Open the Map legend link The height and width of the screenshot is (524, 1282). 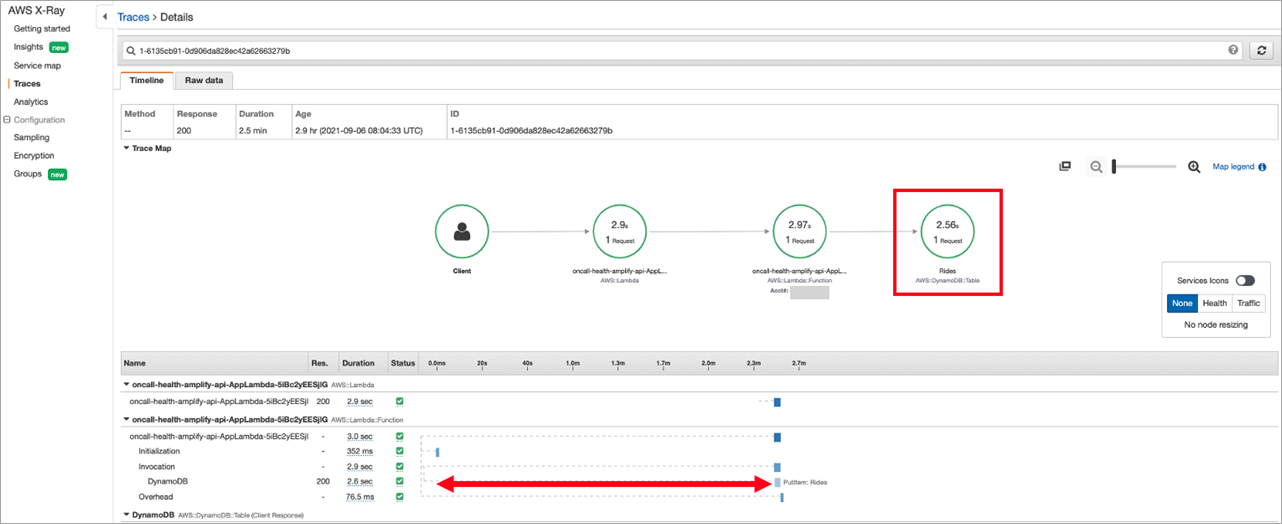pos(1233,167)
